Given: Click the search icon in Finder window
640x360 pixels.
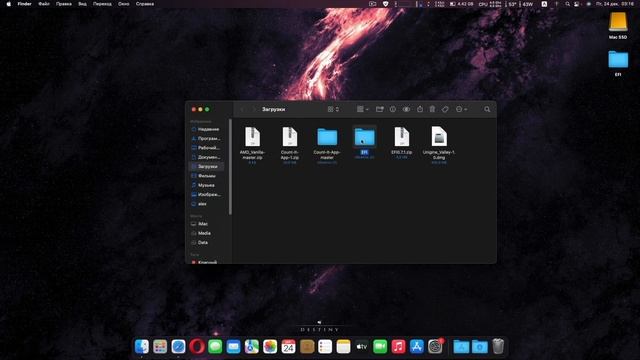Looking at the screenshot, I should coord(487,109).
